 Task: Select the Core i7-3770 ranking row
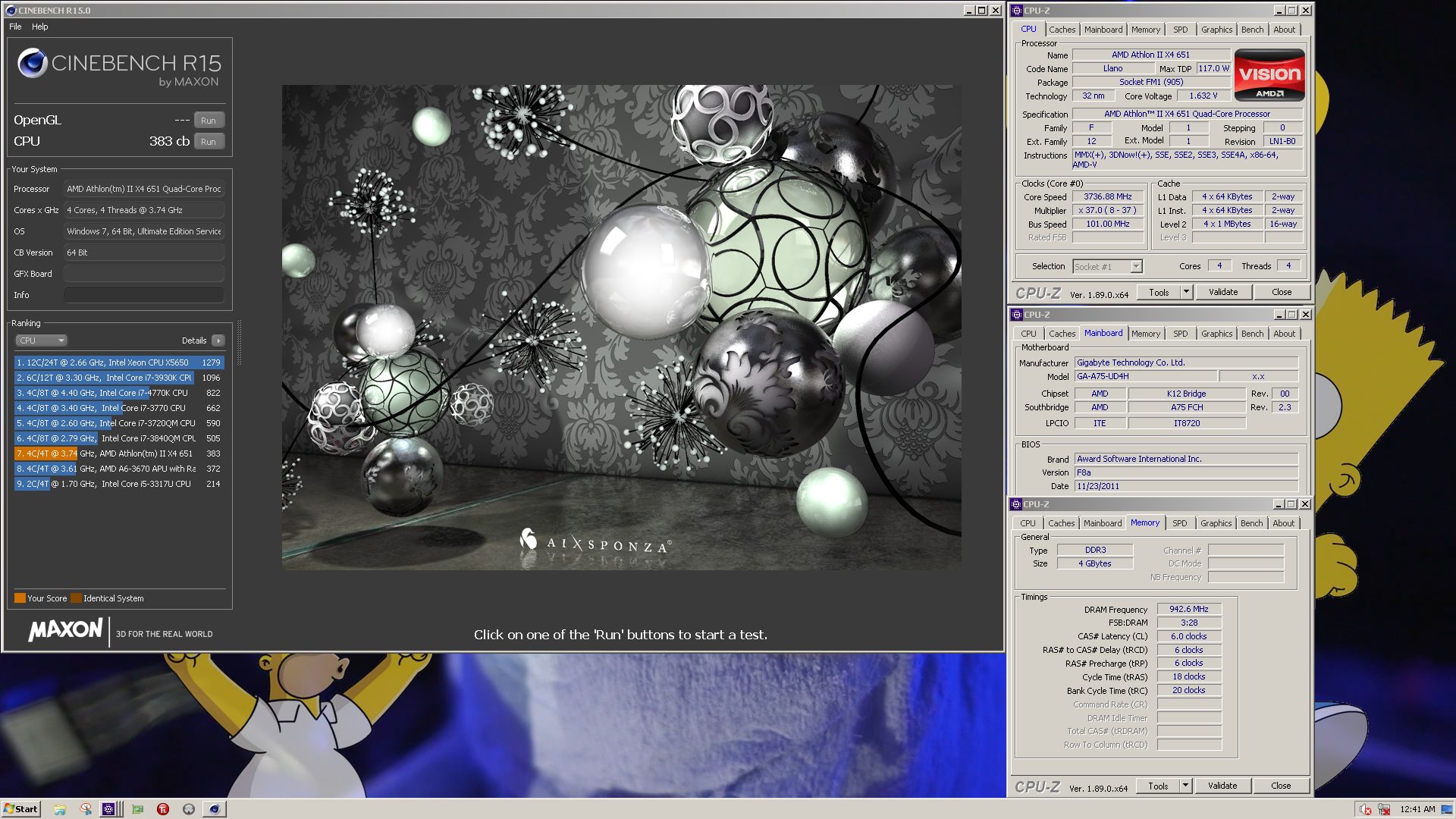click(x=119, y=408)
